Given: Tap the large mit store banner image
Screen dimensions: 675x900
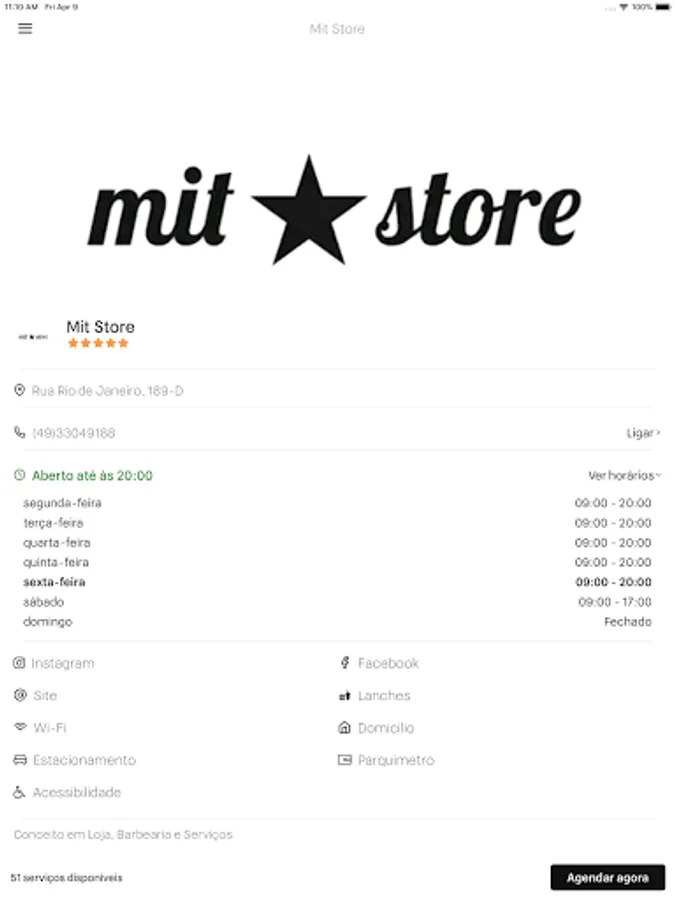Looking at the screenshot, I should click(x=335, y=210).
